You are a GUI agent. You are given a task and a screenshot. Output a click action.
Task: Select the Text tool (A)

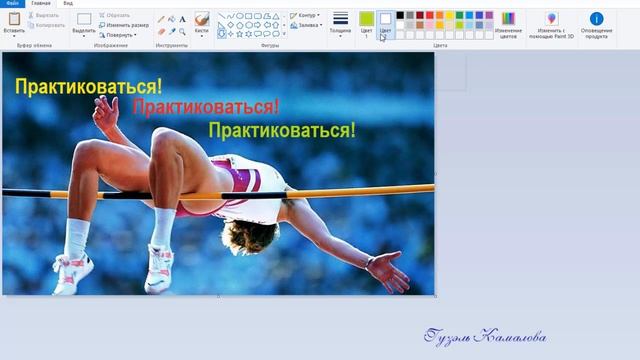point(182,19)
